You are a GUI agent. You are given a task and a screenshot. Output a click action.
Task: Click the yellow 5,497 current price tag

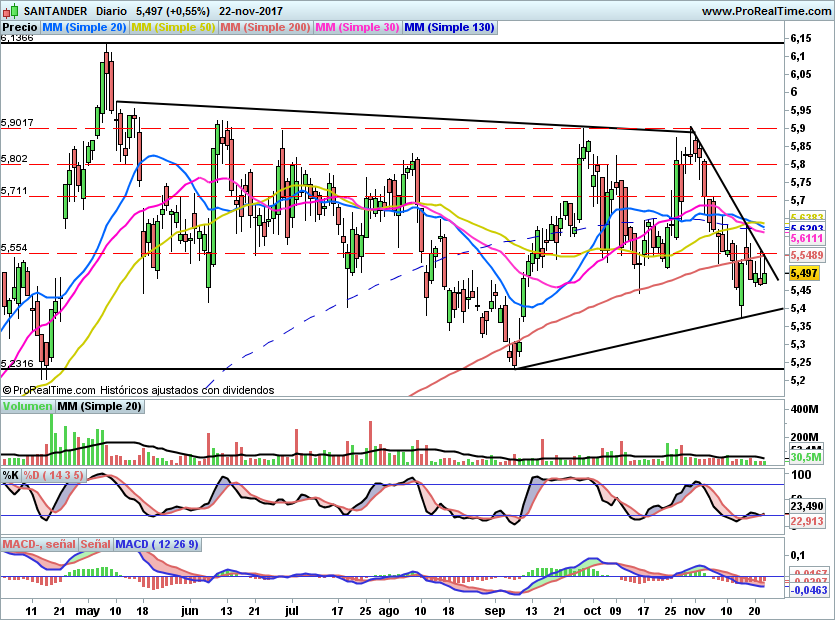[x=804, y=273]
